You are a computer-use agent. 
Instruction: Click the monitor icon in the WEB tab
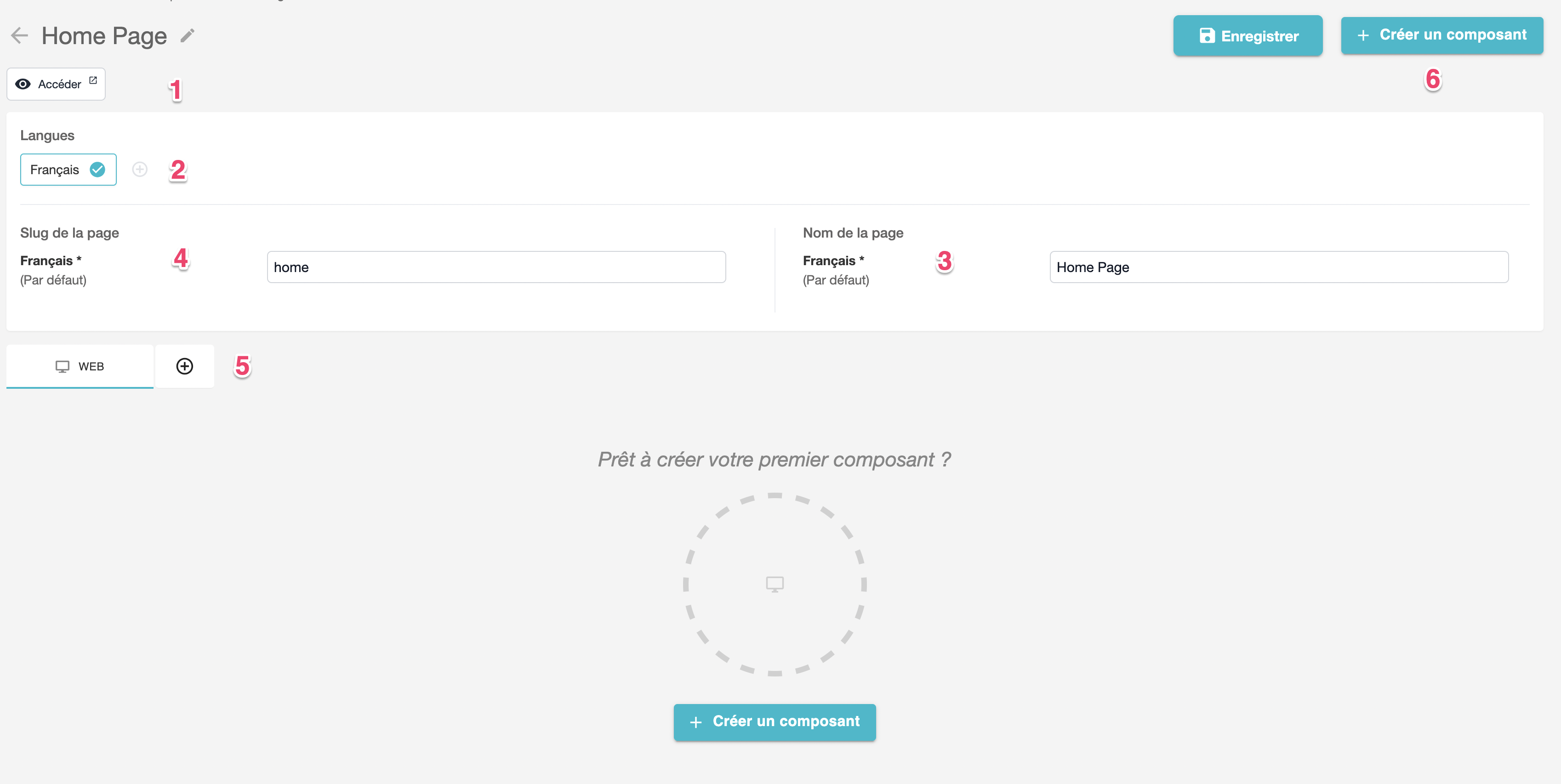(x=63, y=367)
